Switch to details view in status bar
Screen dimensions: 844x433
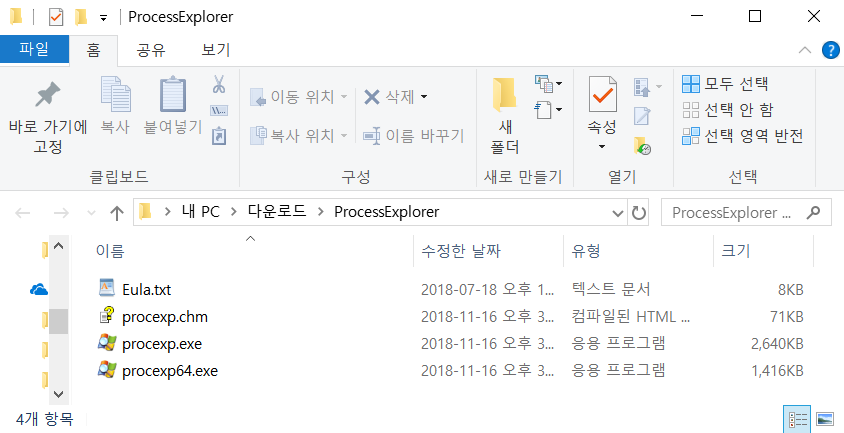coord(797,420)
